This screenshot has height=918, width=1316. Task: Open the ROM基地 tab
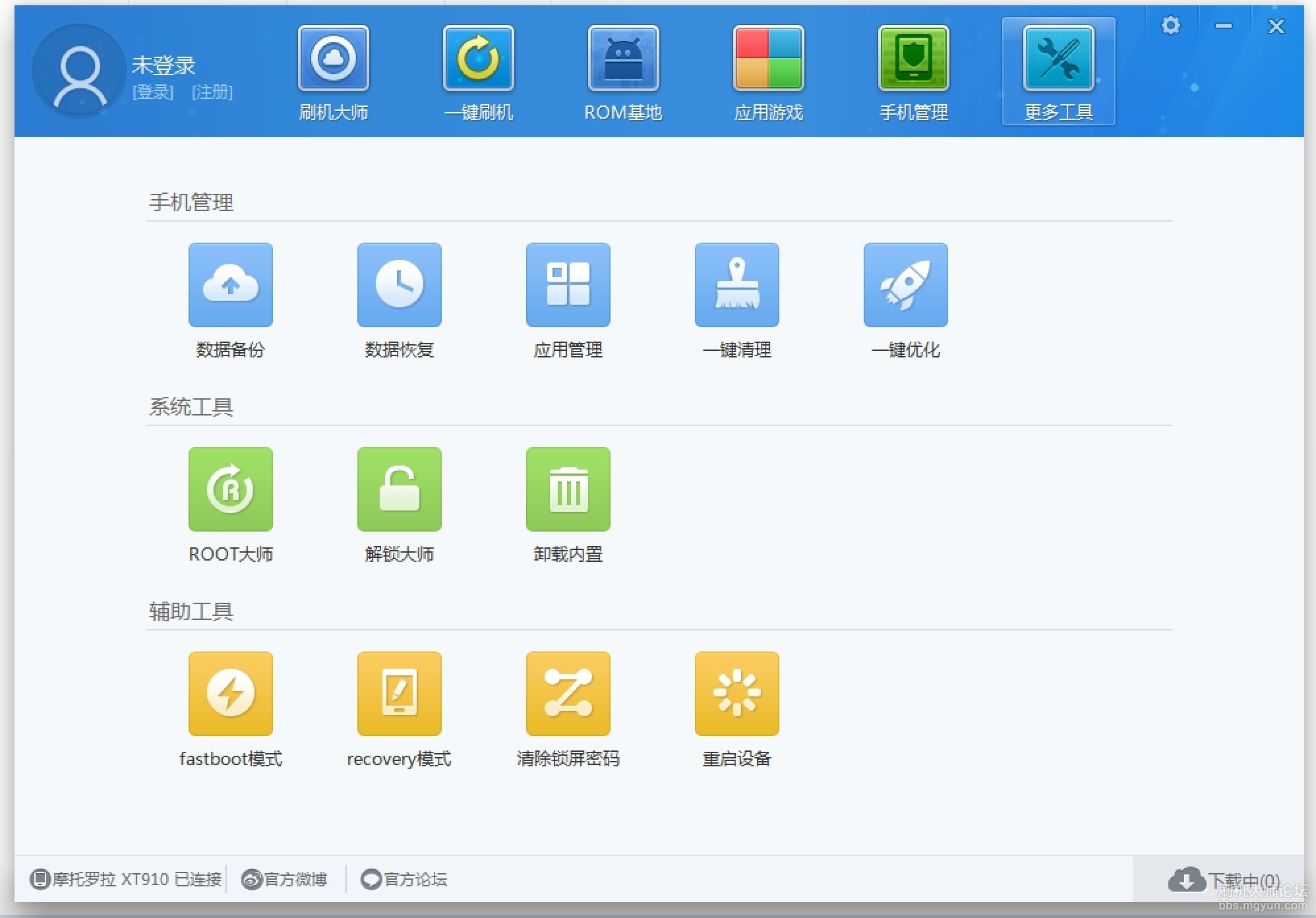[x=623, y=73]
